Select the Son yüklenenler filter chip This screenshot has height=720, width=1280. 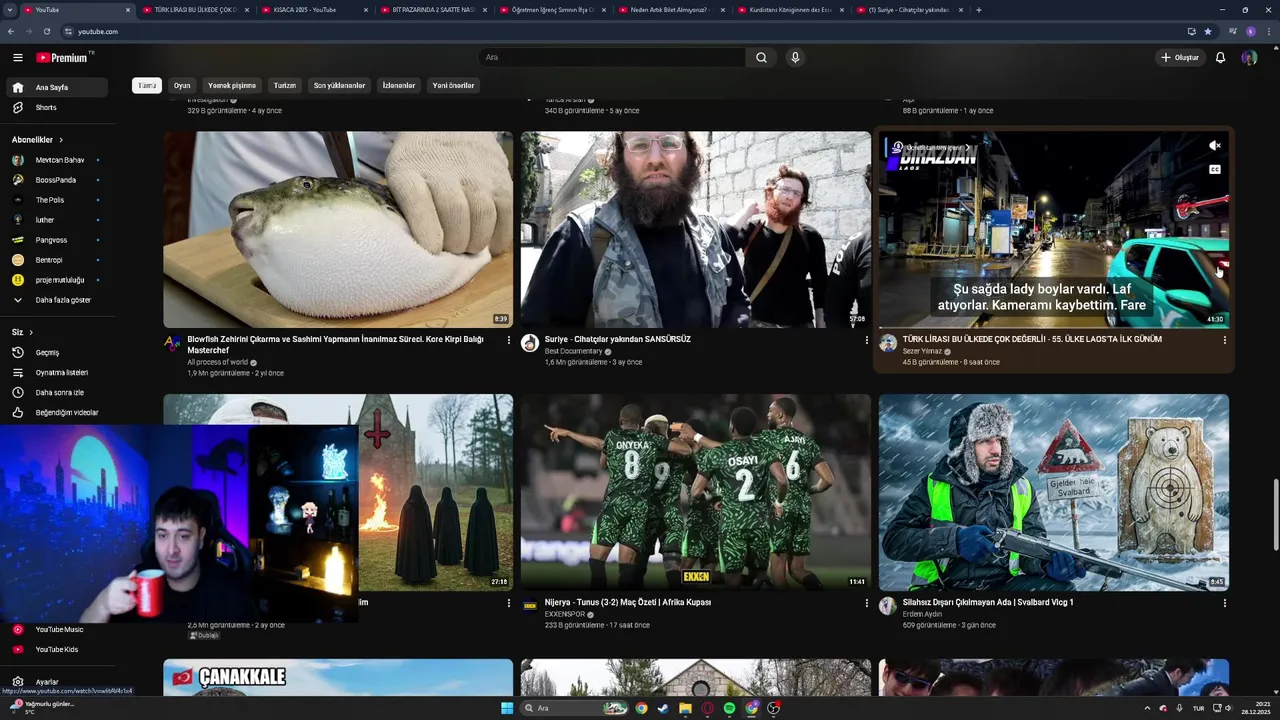pos(339,86)
